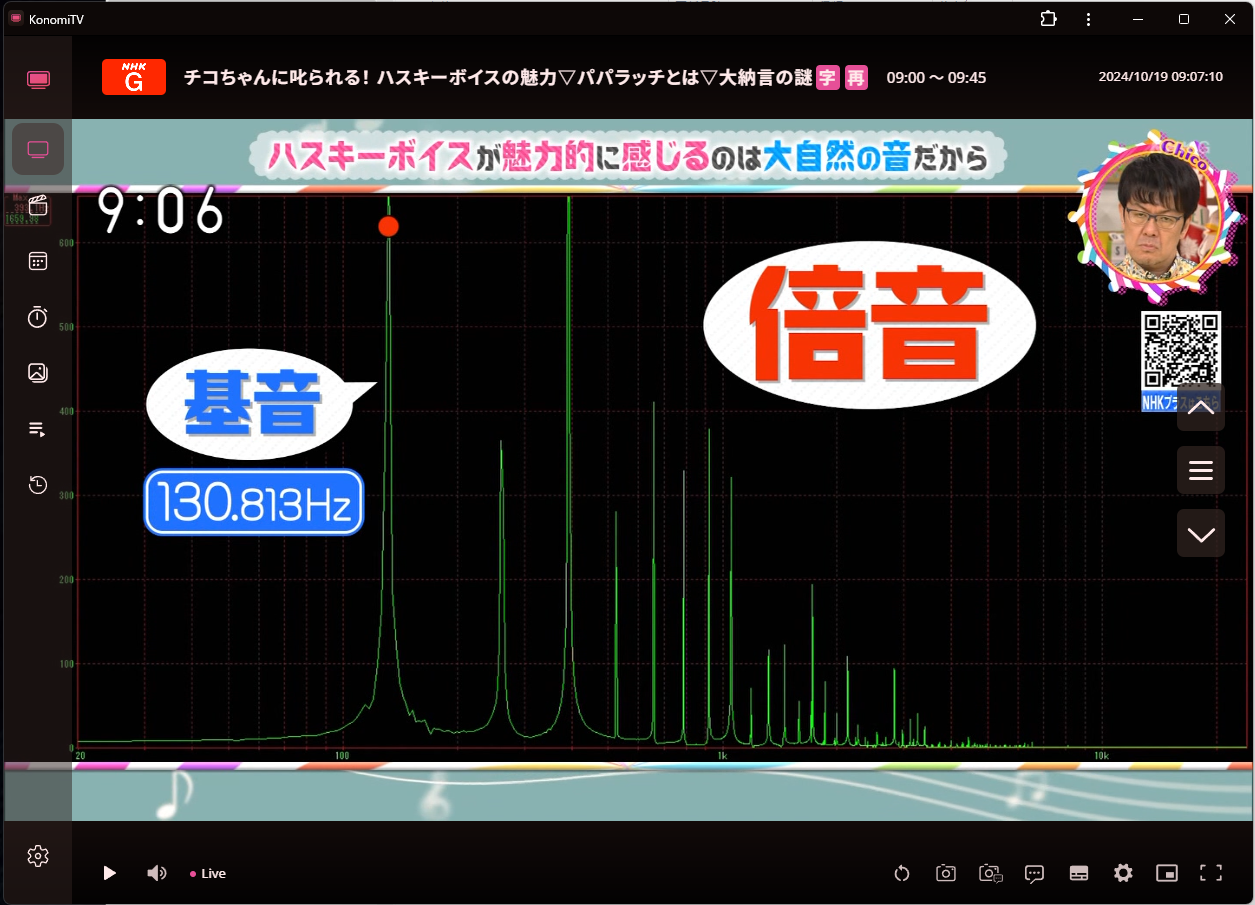Open the watch history icon
Screen dimensions: 1255x905
pos(38,485)
